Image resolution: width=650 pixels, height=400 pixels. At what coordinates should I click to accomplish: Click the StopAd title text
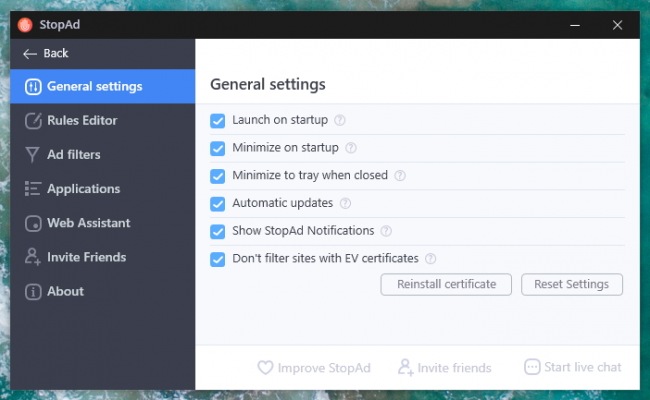point(60,25)
